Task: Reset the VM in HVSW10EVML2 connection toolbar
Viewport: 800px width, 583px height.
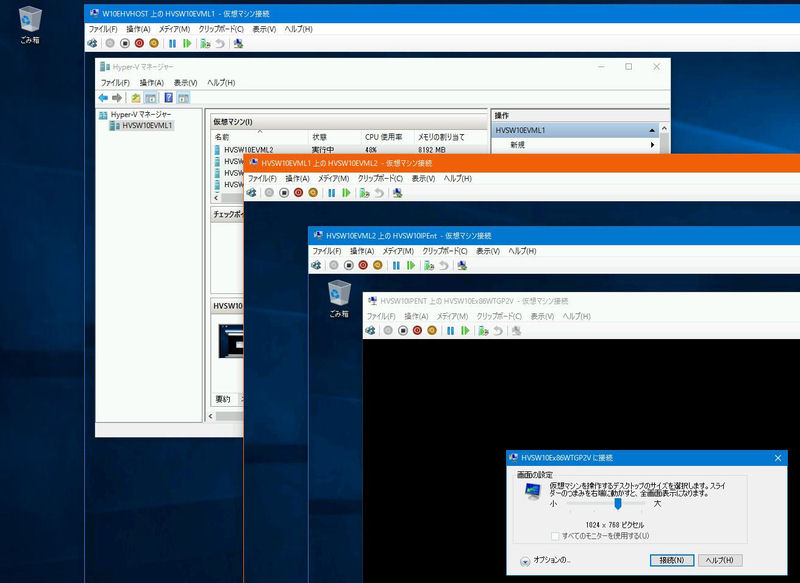Action: tap(346, 192)
